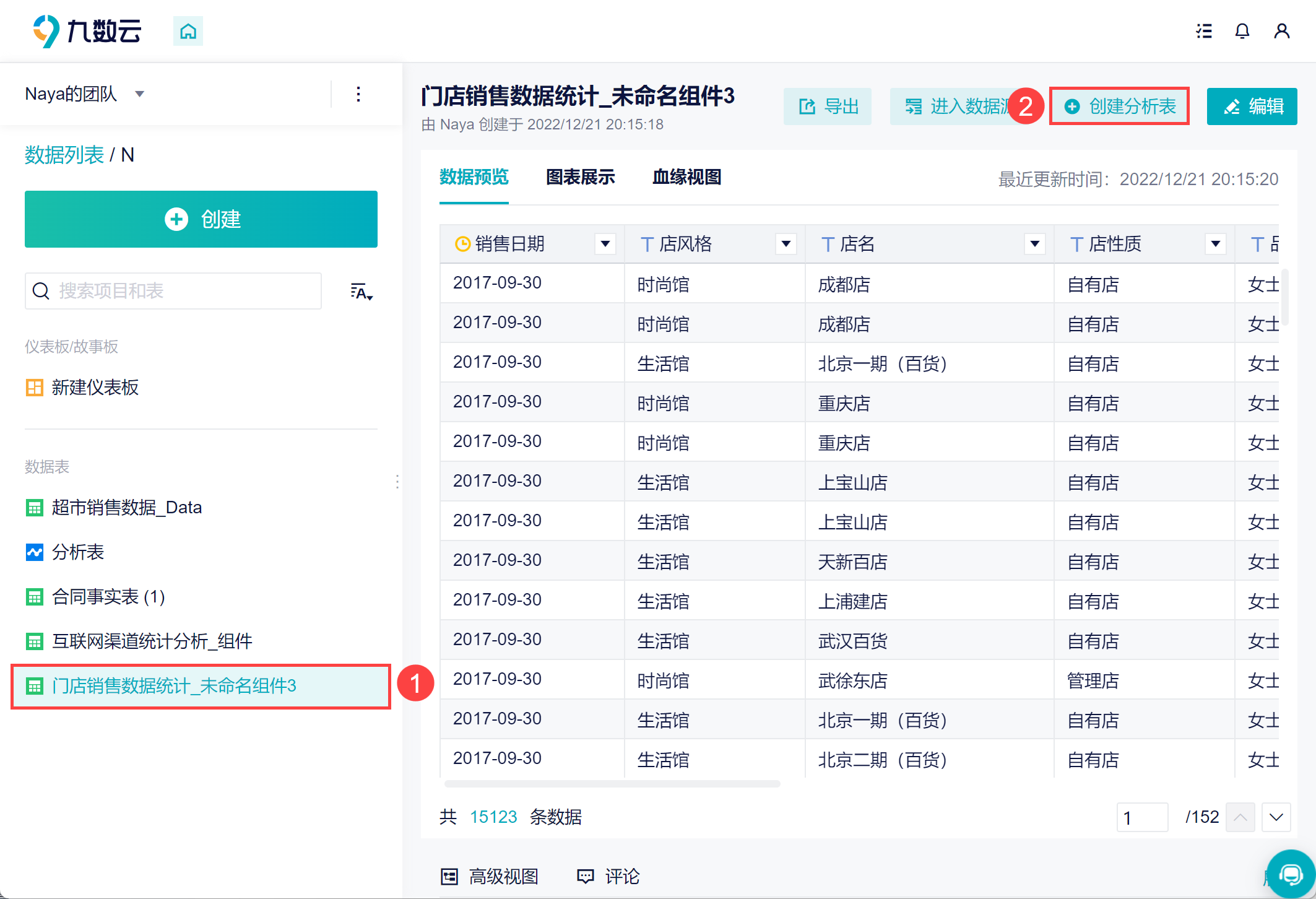Open the 销售日期 column filter dropdown
The width and height of the screenshot is (1316, 899).
[605, 244]
